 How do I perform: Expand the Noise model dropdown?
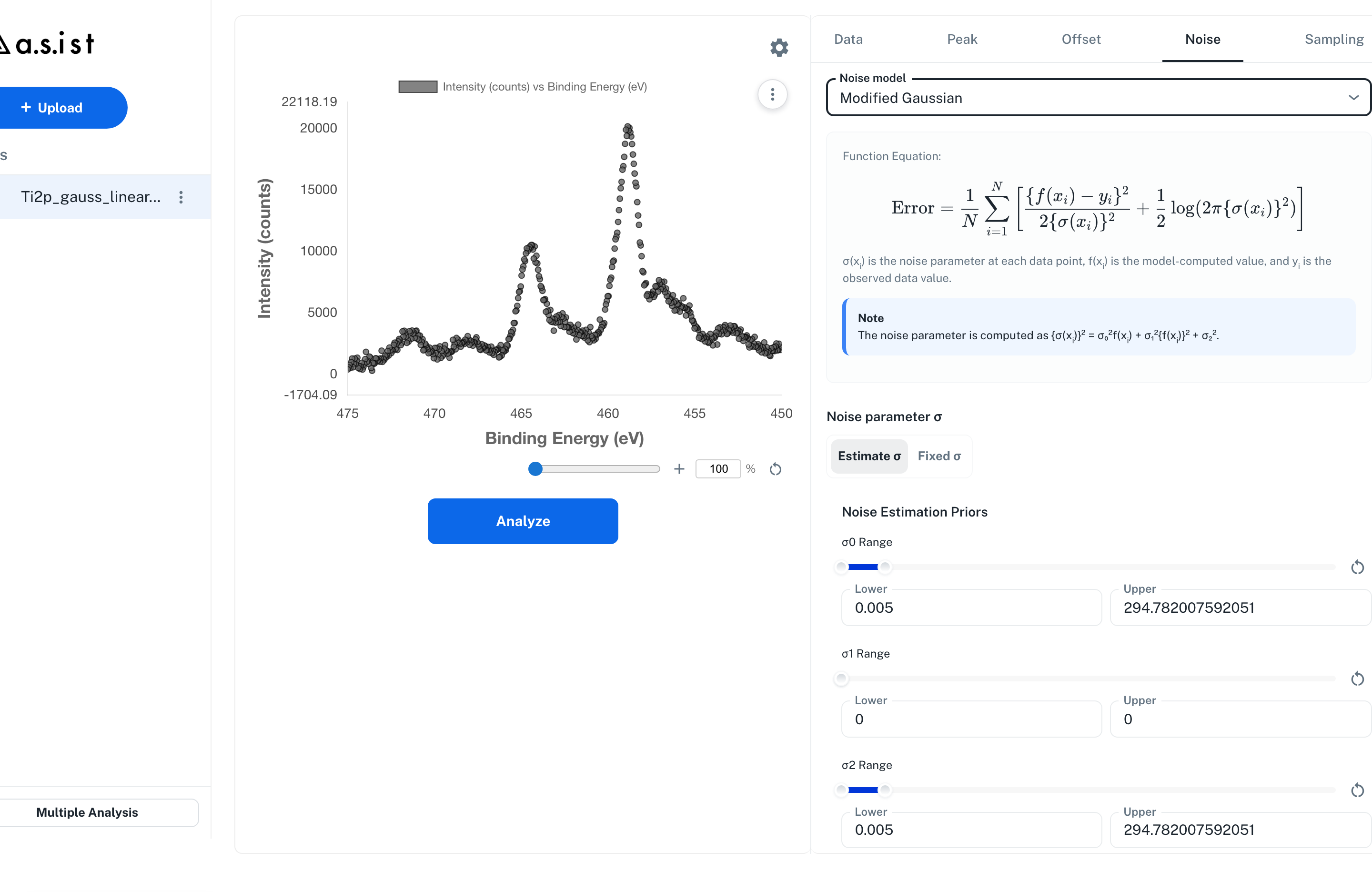point(1098,98)
